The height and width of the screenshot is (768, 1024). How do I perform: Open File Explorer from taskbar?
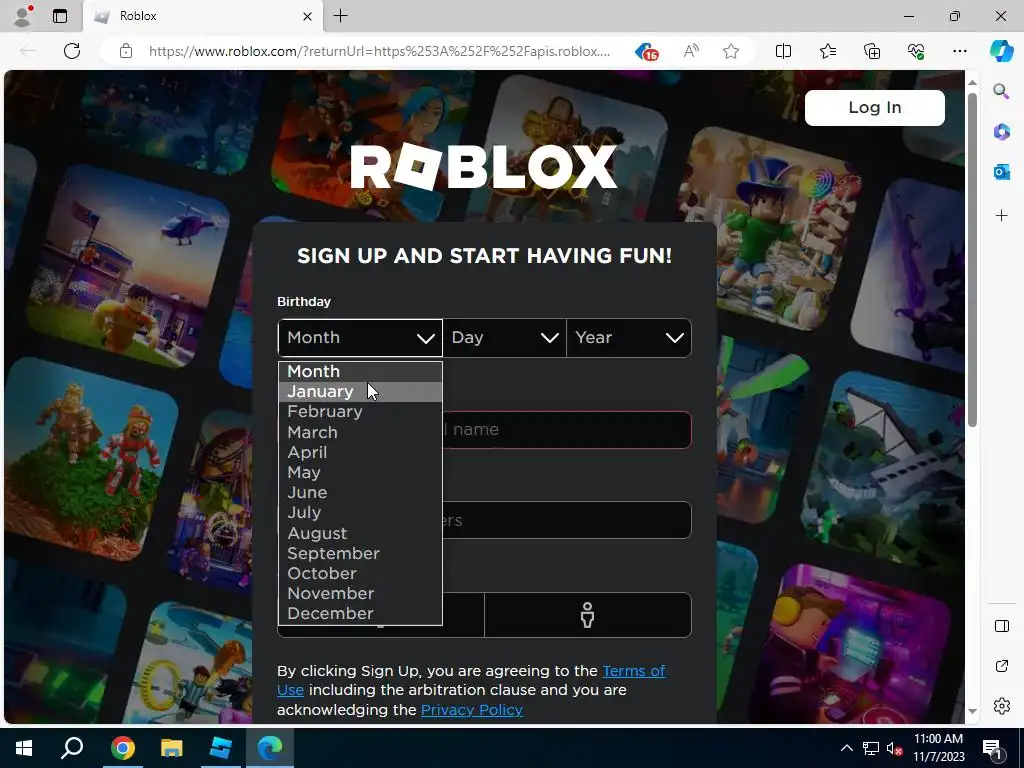click(x=171, y=748)
